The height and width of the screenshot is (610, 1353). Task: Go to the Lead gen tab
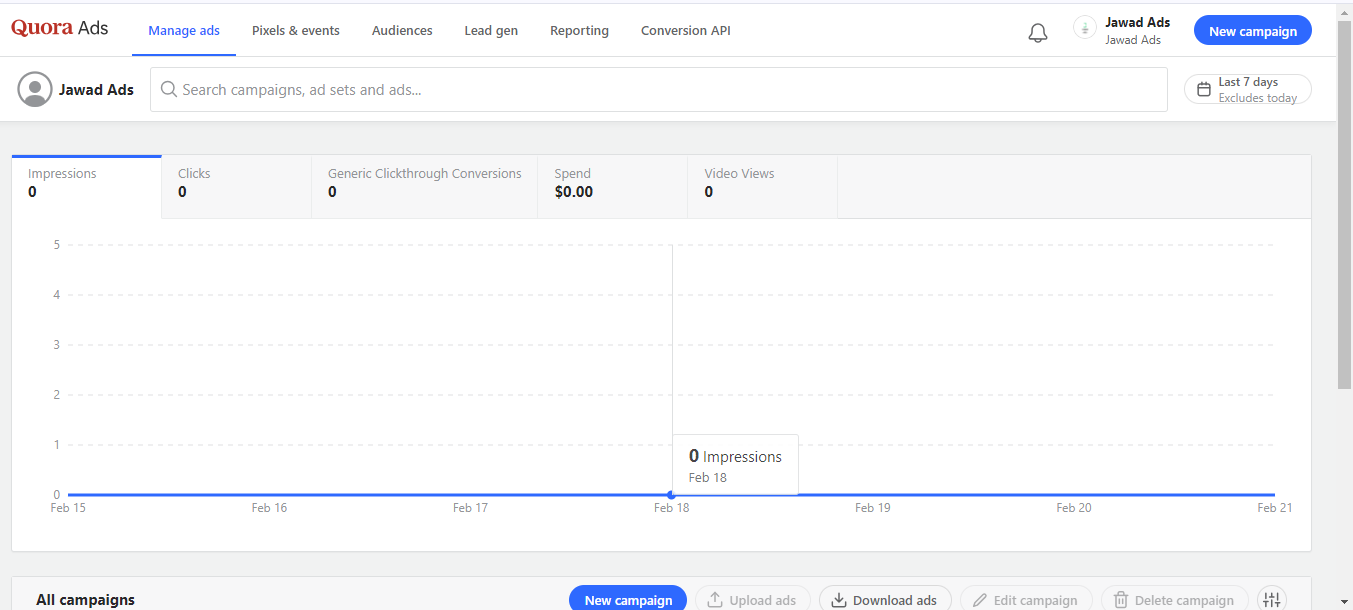pos(491,31)
